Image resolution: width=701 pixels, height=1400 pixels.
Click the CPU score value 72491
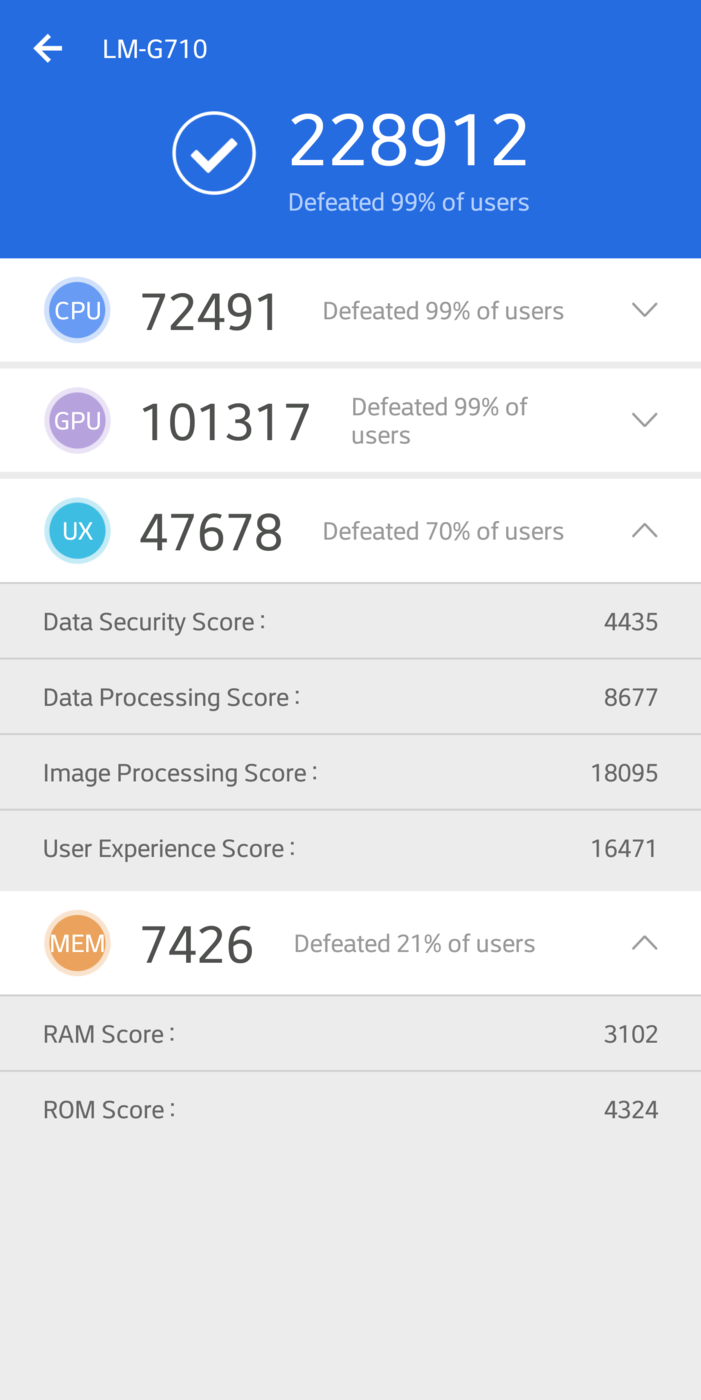click(210, 312)
